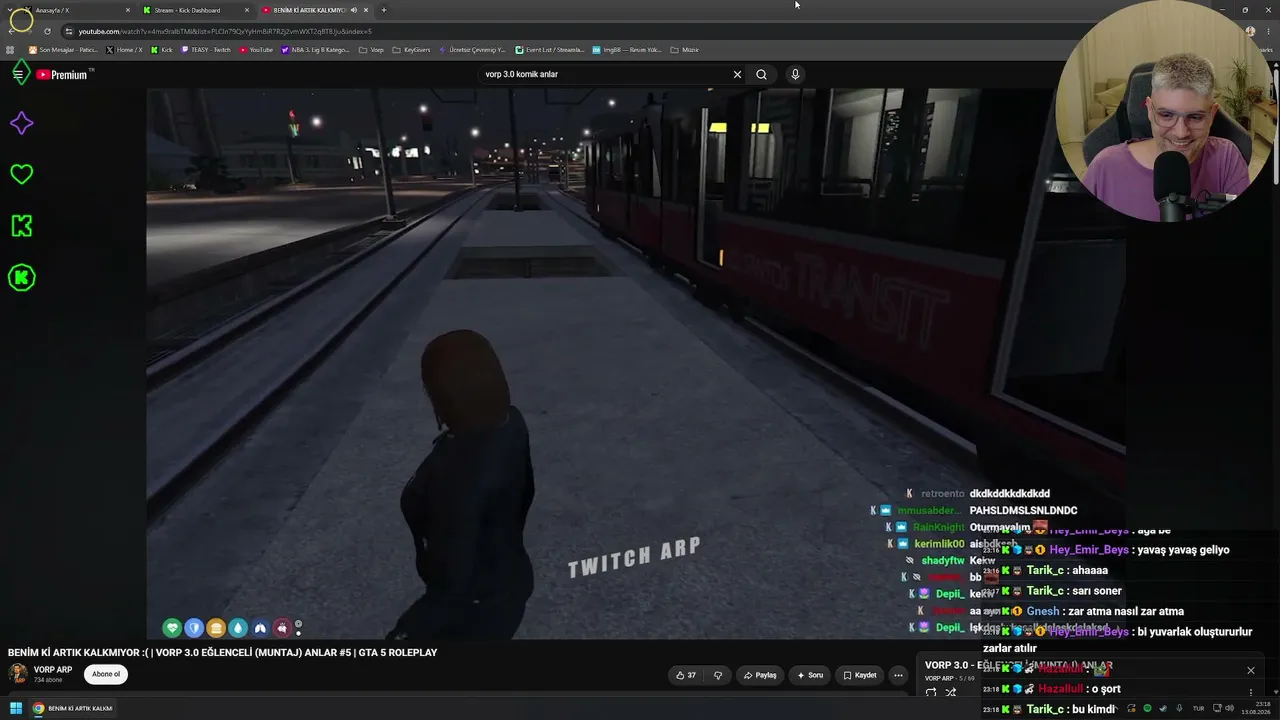Click the round green K sidebar icon
1280x720 pixels.
tap(21, 278)
